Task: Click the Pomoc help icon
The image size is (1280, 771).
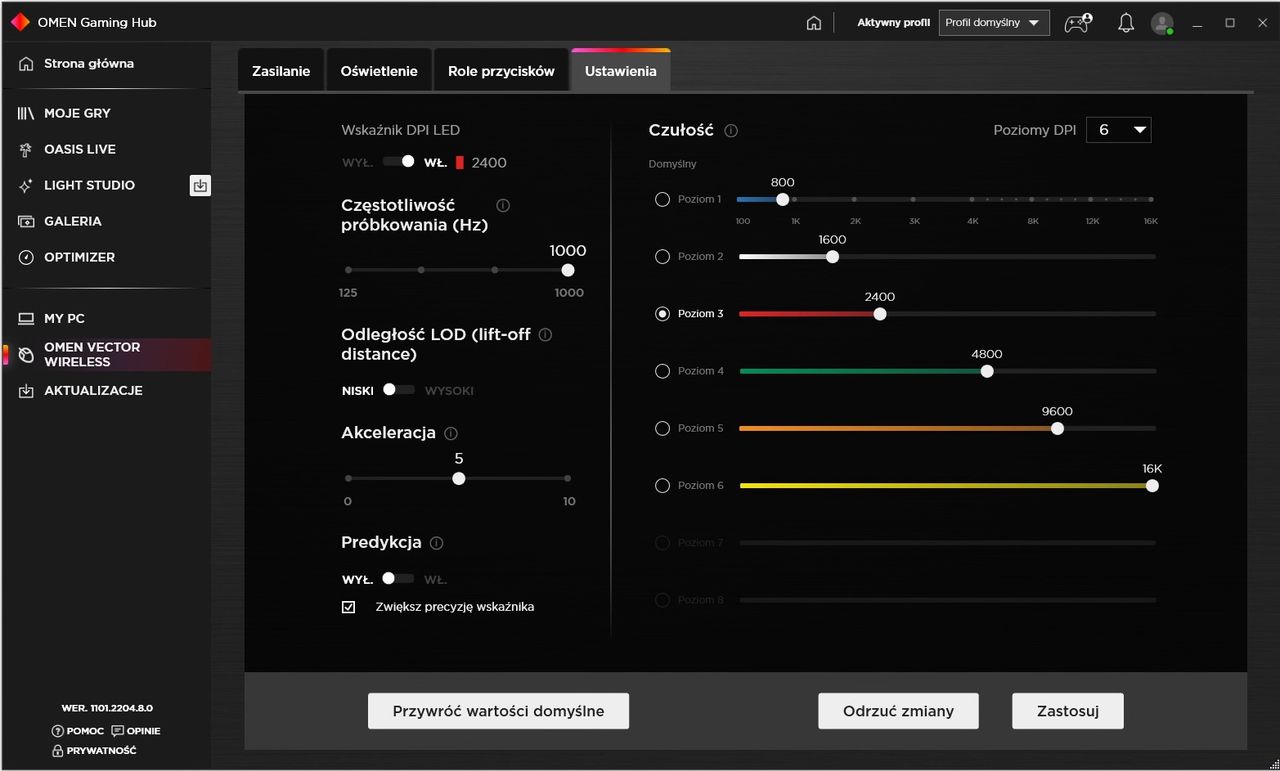Action: pos(57,731)
